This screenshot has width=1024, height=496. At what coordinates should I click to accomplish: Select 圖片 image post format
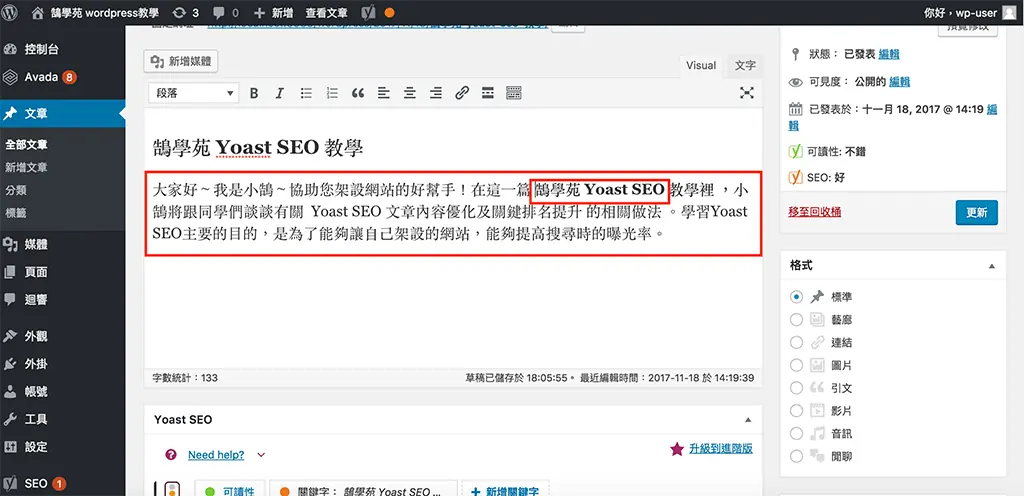pos(796,365)
